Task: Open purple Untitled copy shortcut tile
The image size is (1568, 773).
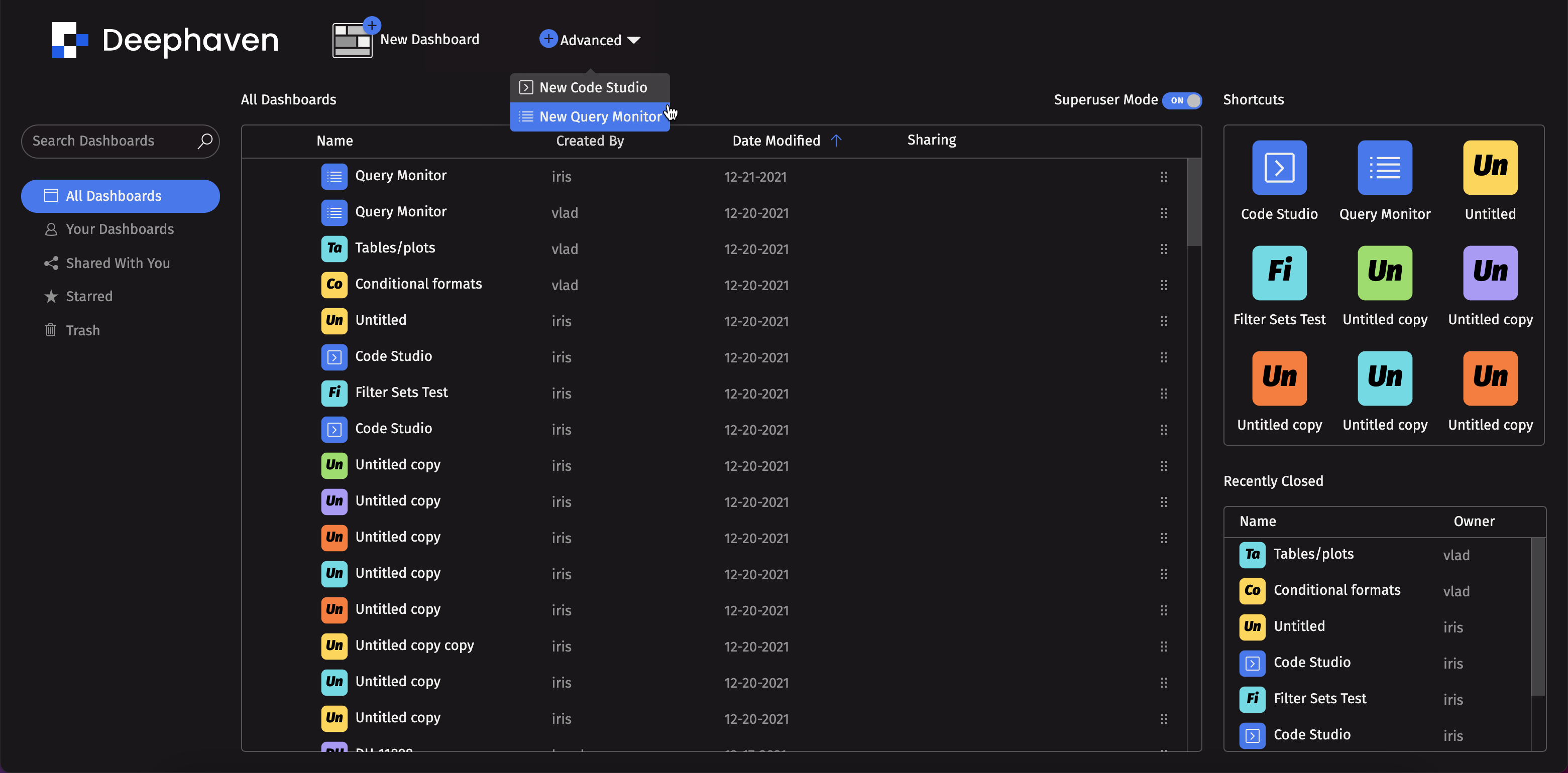Action: [x=1490, y=273]
